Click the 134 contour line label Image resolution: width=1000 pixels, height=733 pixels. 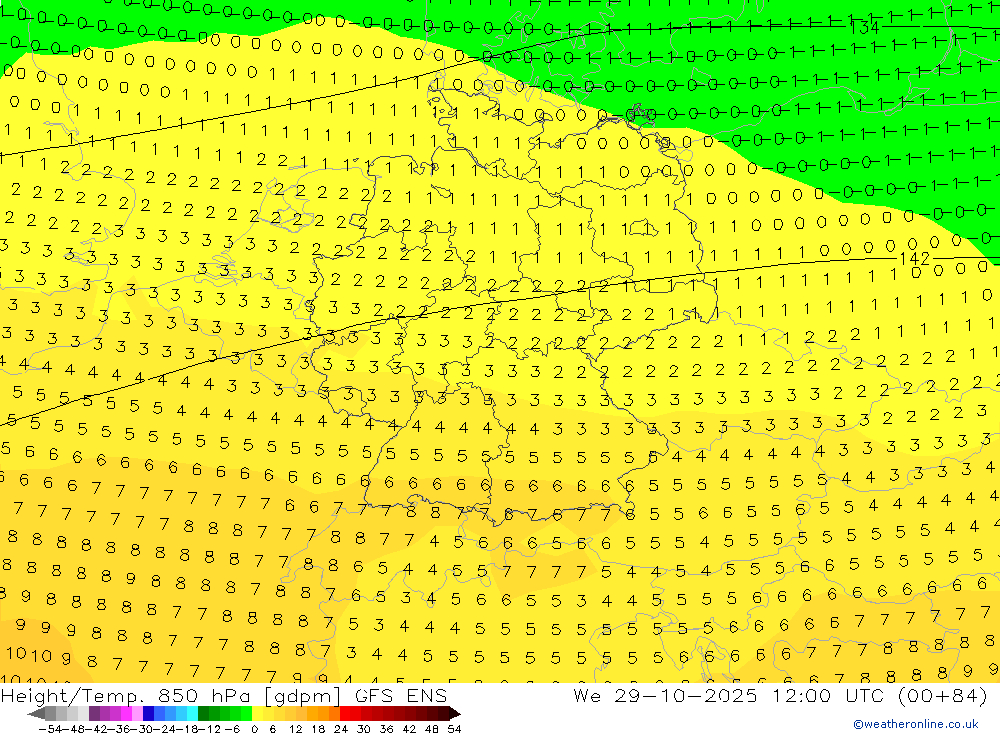point(865,27)
